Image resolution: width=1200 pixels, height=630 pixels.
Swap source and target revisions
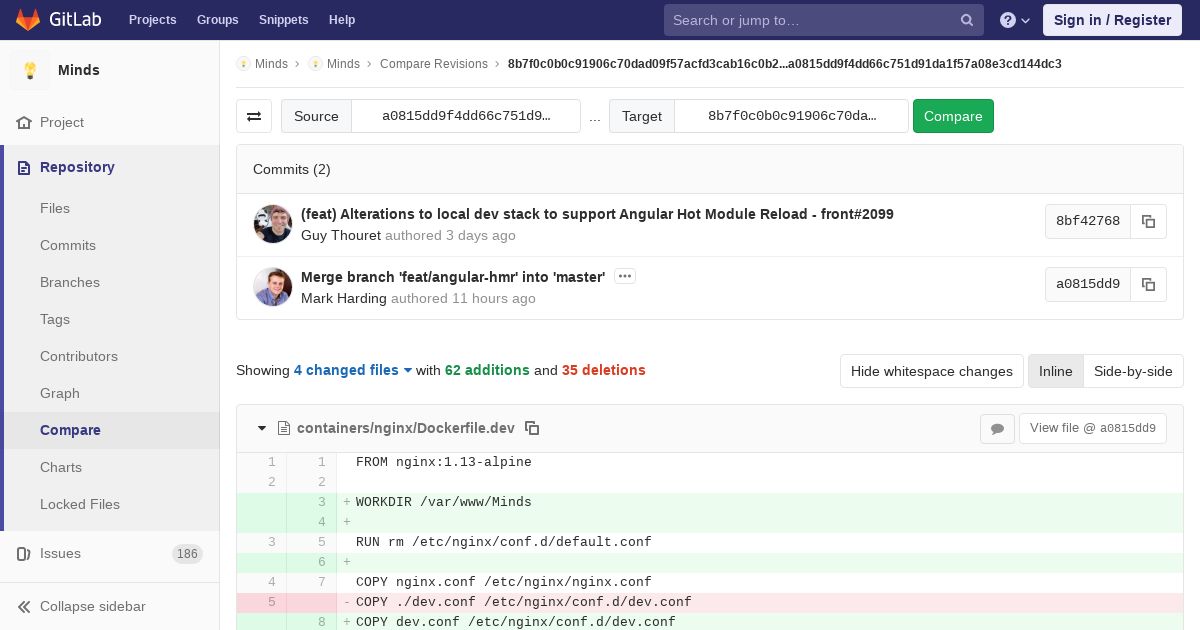coord(254,116)
